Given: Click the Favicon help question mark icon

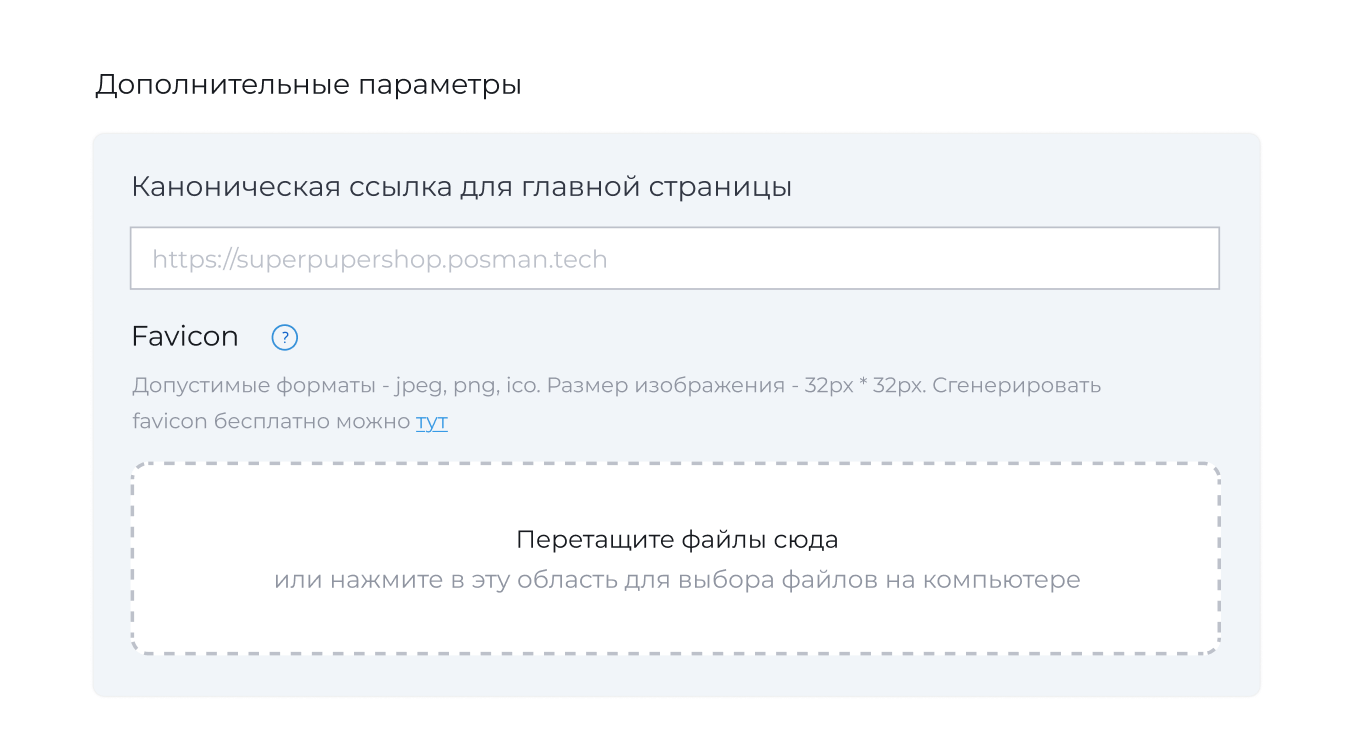Looking at the screenshot, I should tap(285, 338).
